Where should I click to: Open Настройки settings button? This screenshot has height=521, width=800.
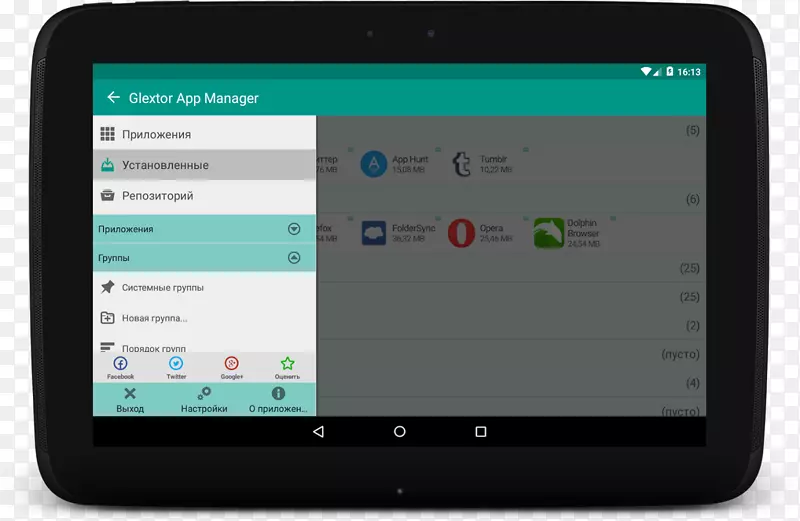(204, 400)
